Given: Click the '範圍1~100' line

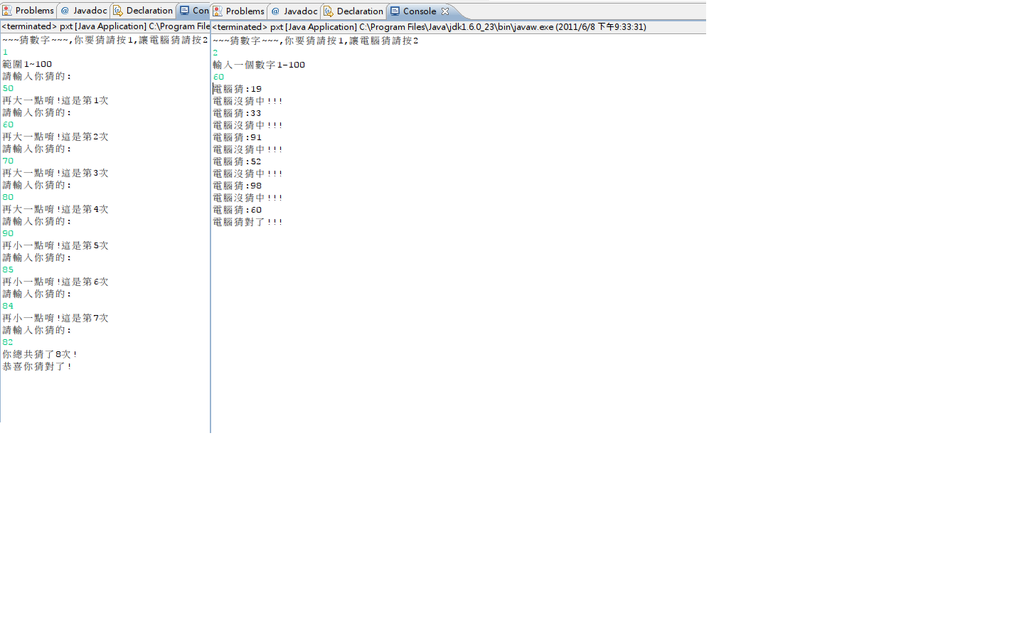Looking at the screenshot, I should tap(27, 64).
